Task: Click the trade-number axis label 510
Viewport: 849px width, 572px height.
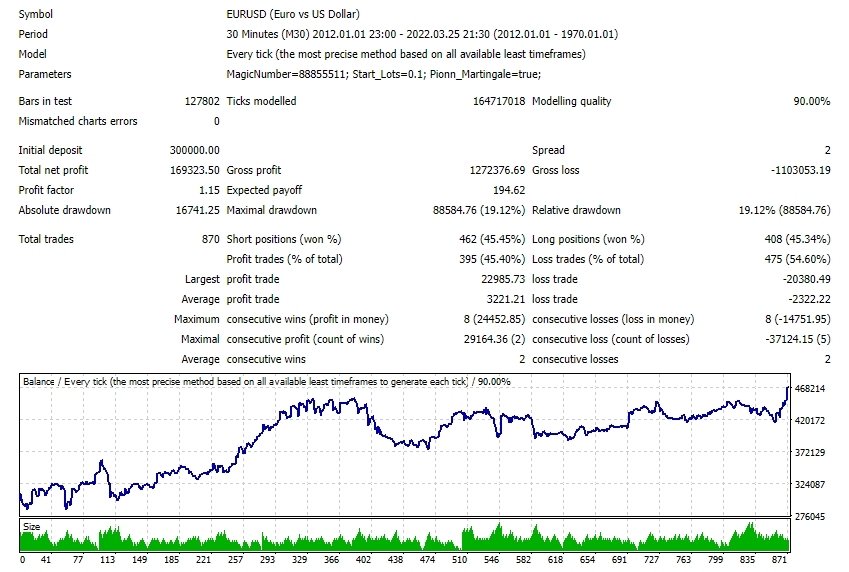Action: [x=459, y=560]
